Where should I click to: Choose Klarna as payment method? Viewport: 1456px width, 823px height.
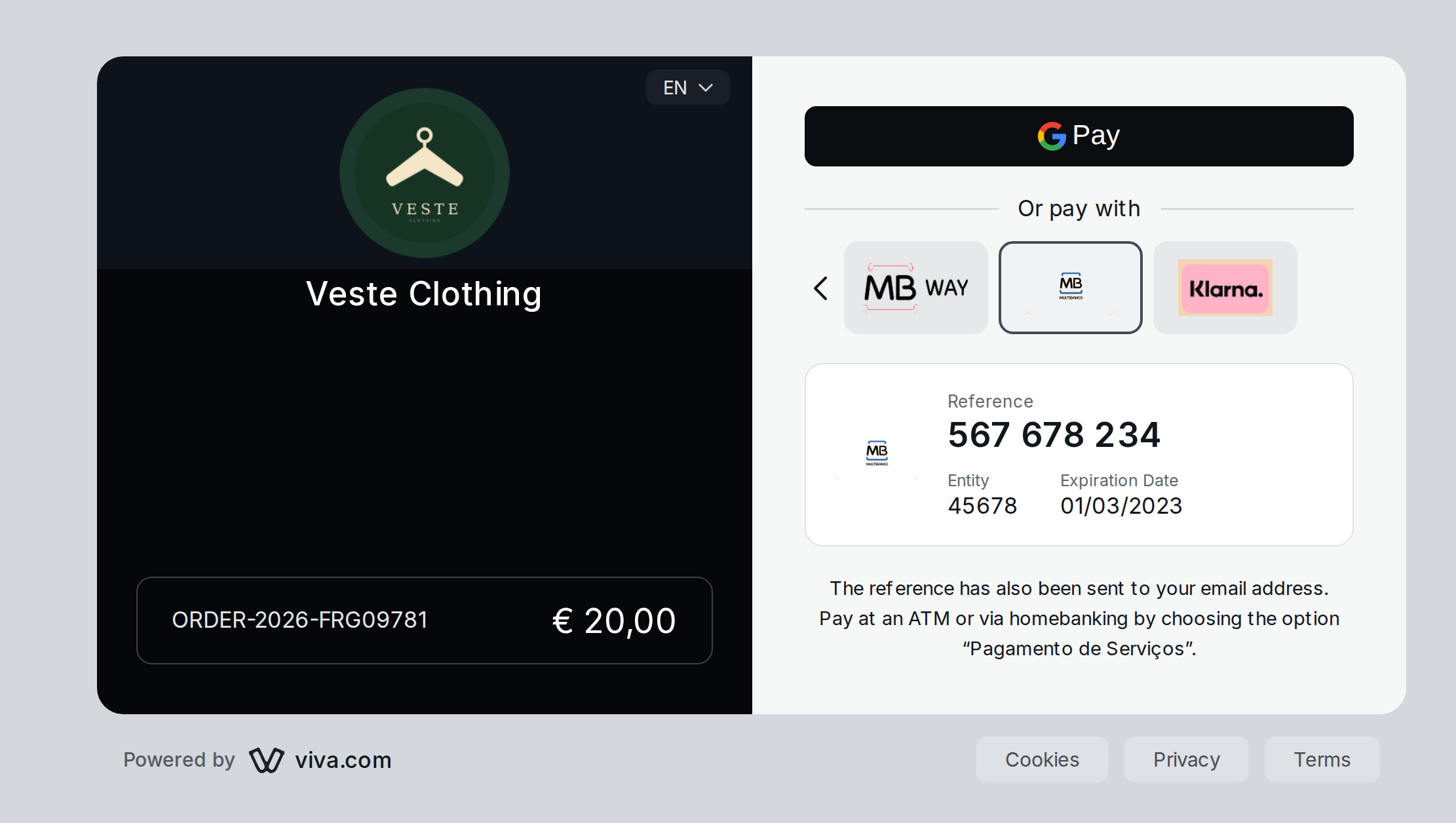pos(1225,288)
